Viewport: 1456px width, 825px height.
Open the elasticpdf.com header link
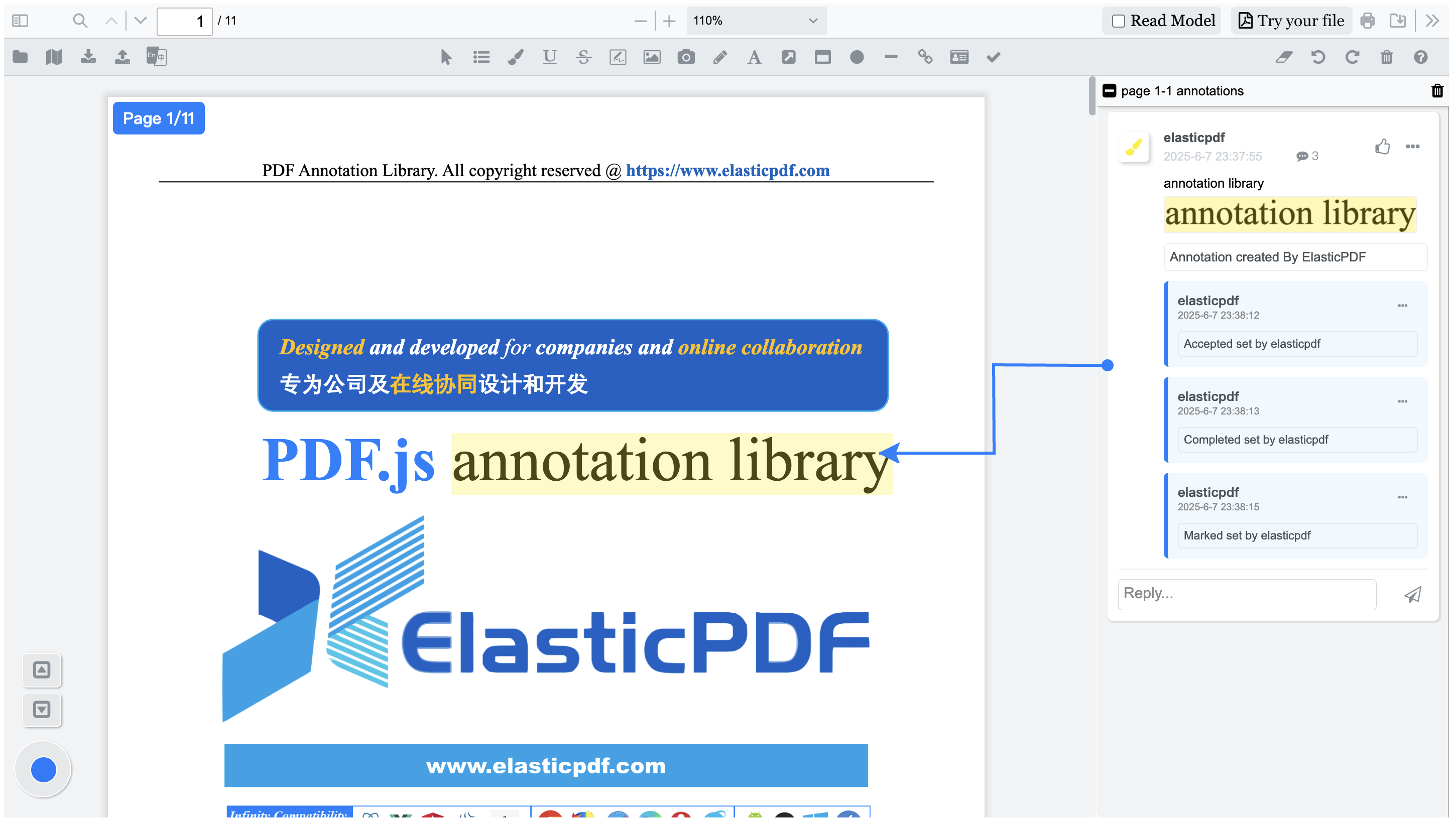(x=727, y=171)
